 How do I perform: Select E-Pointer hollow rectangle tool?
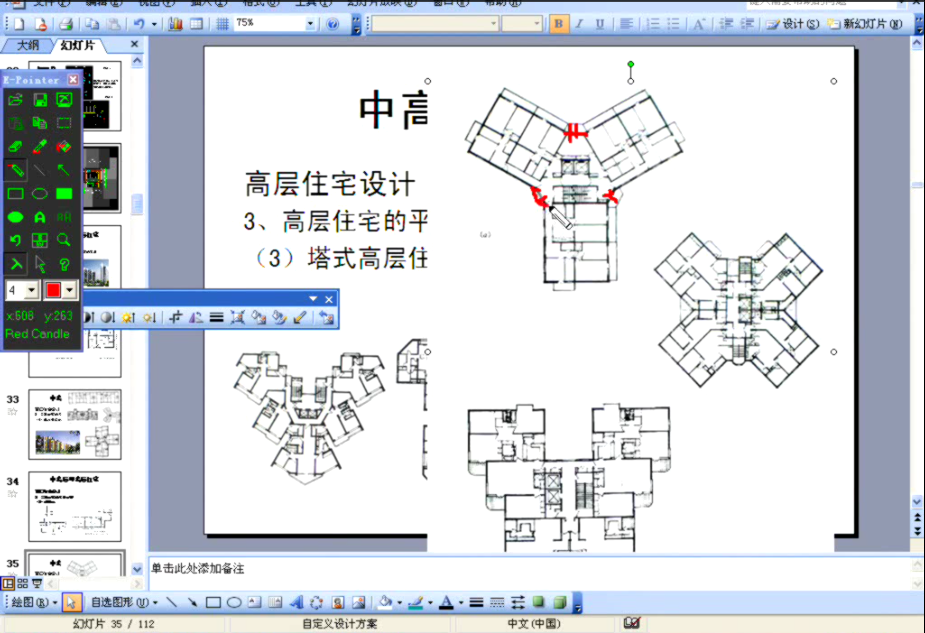tap(16, 193)
